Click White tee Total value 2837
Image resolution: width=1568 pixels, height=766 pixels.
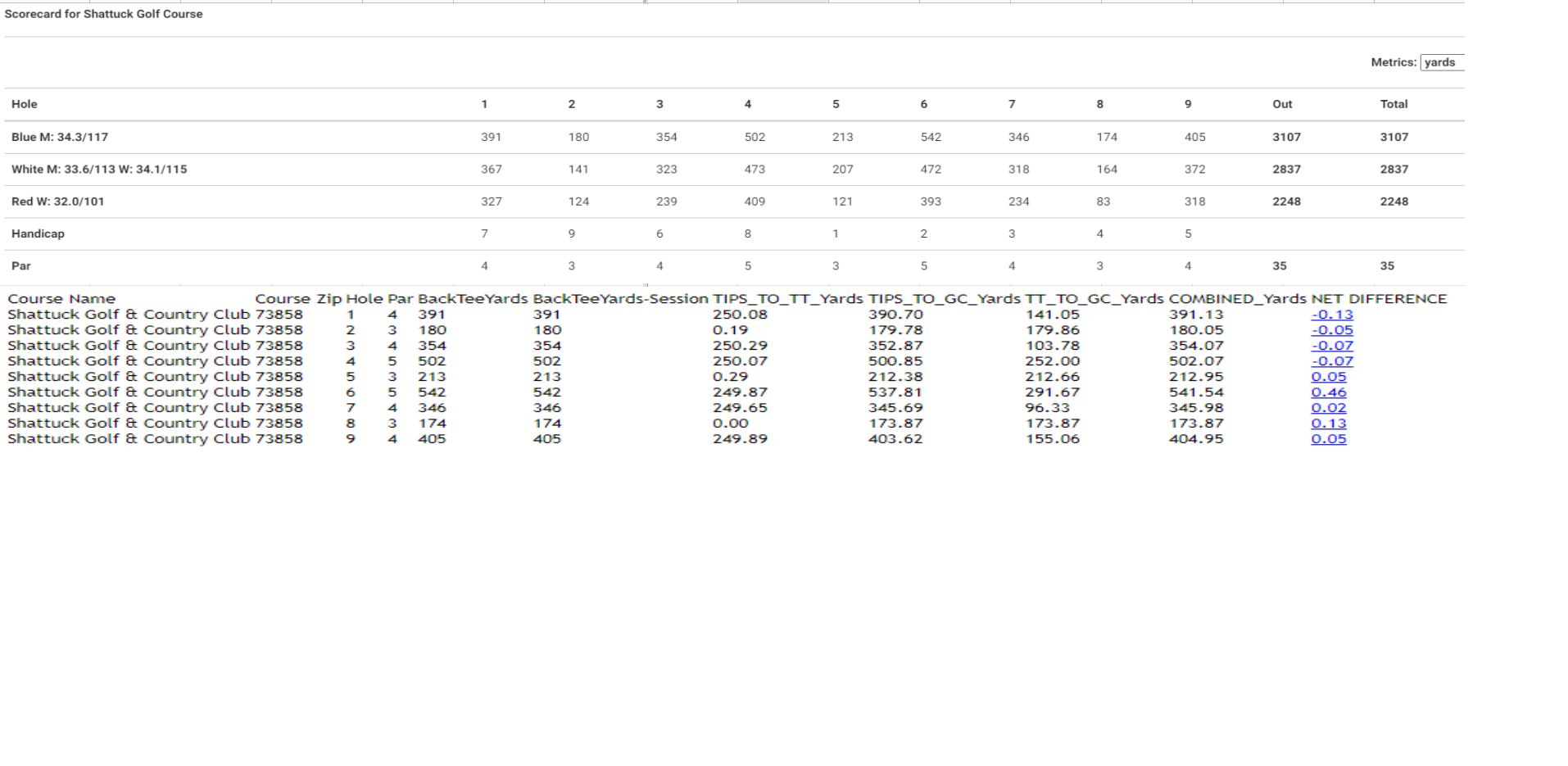(x=1394, y=170)
